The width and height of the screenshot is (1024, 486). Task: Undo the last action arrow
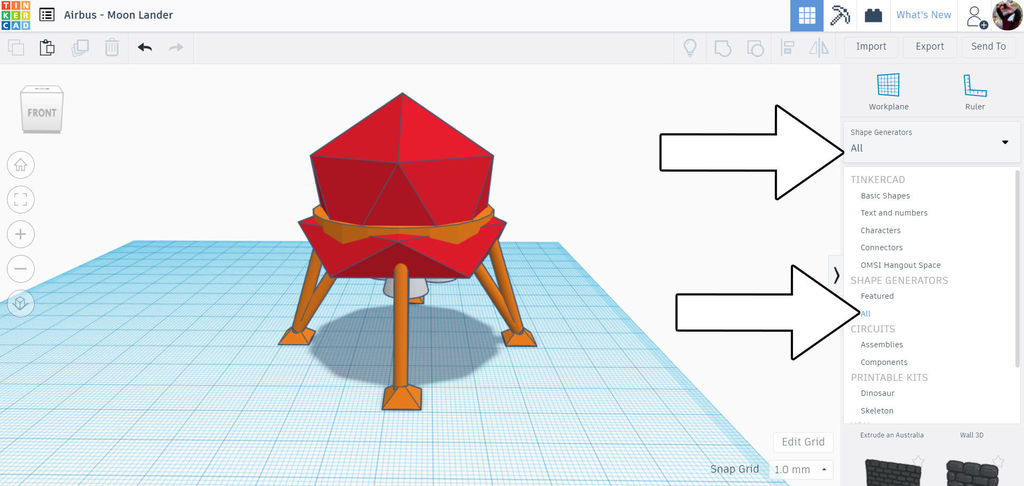click(145, 47)
